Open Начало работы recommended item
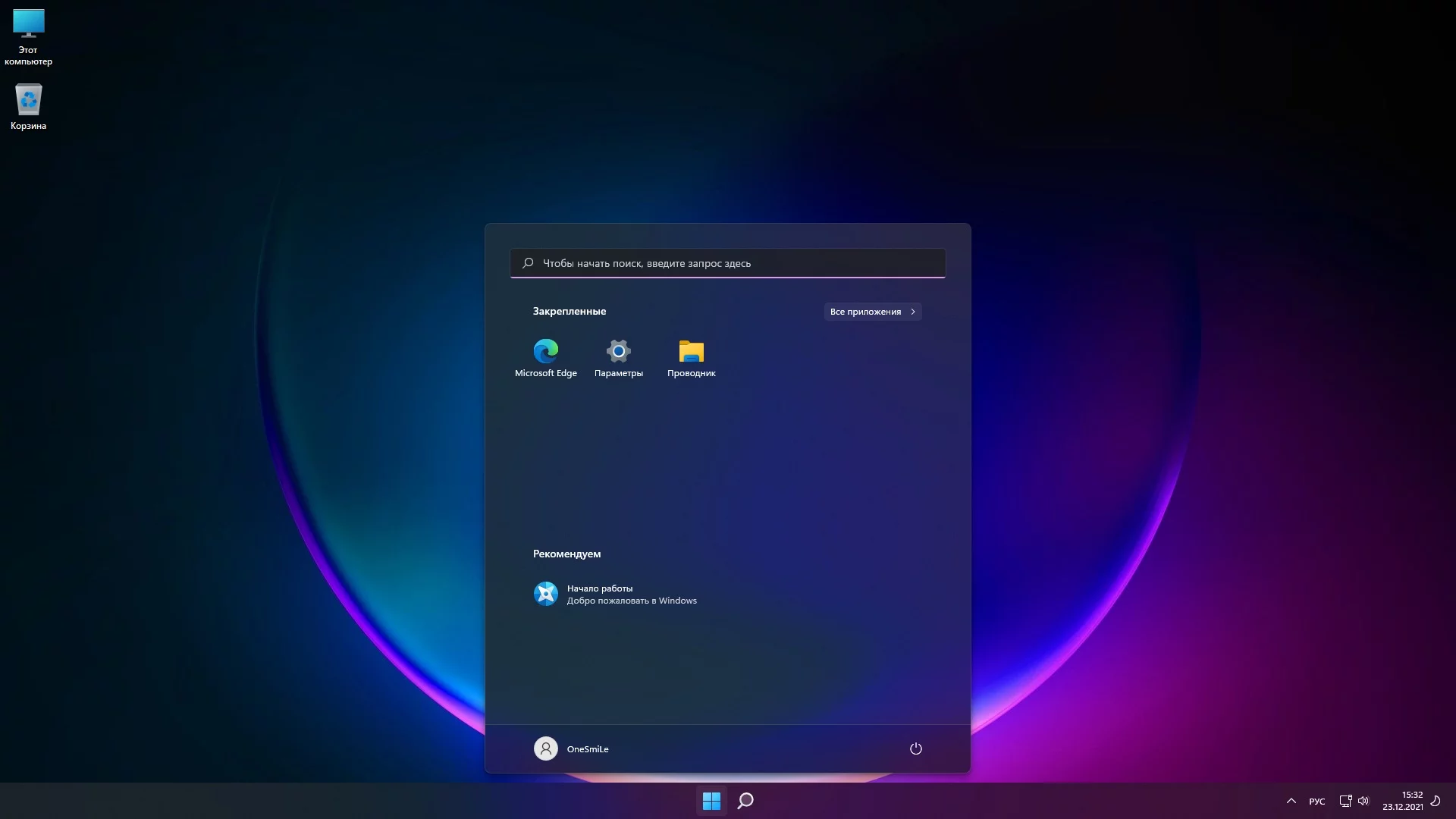This screenshot has width=1456, height=819. [x=615, y=594]
